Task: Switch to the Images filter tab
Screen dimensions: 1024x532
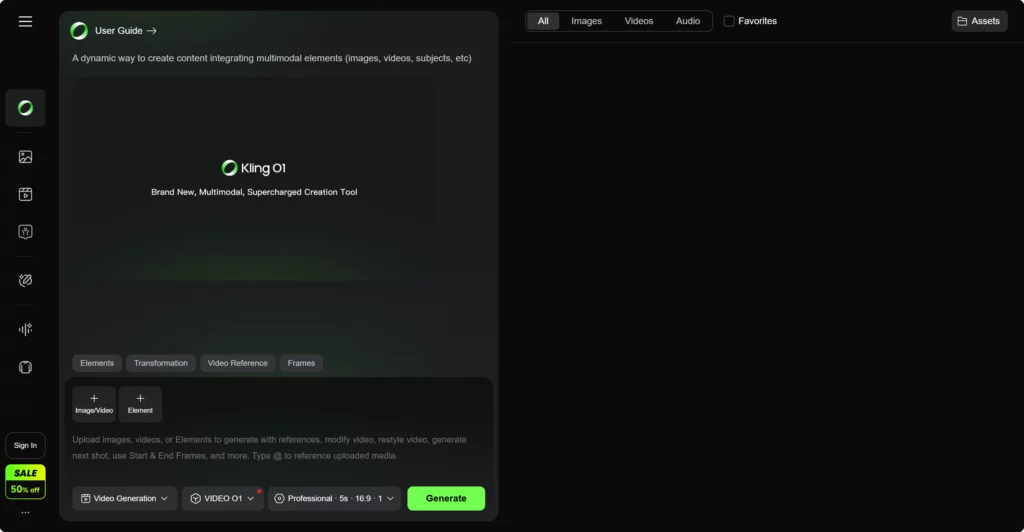Action: point(586,21)
